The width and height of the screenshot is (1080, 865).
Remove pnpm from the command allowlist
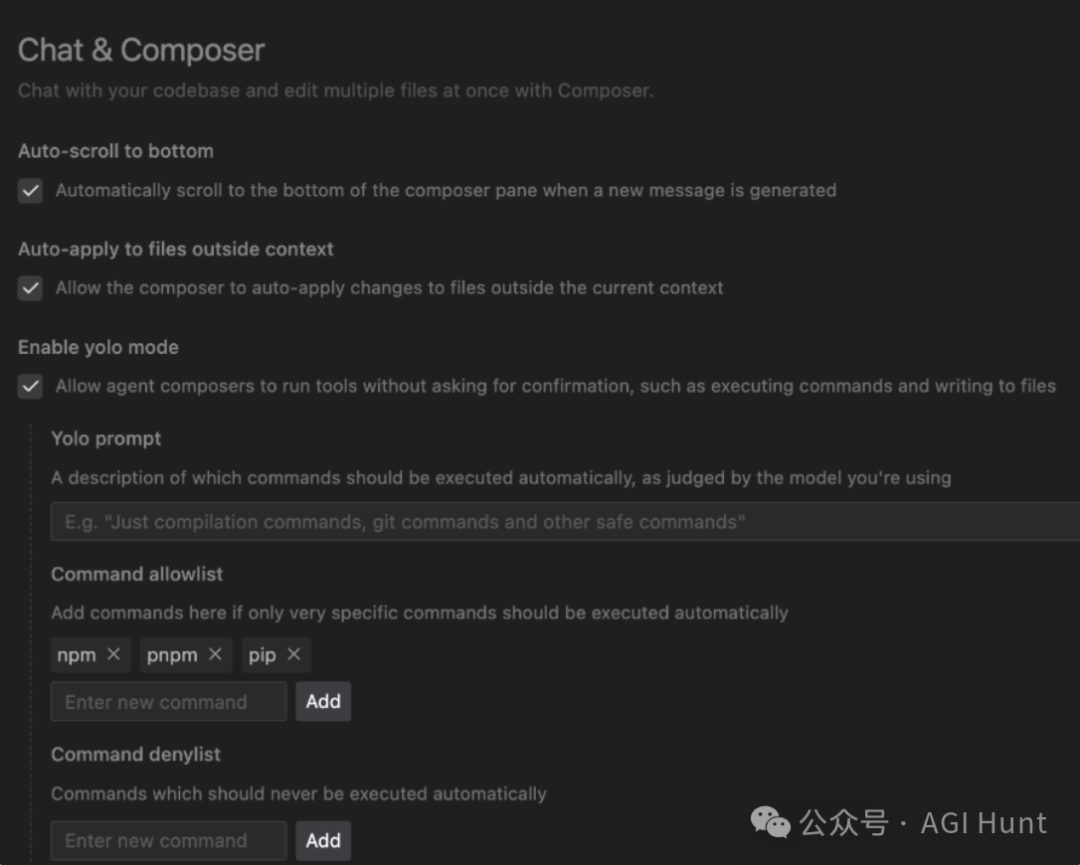click(215, 654)
